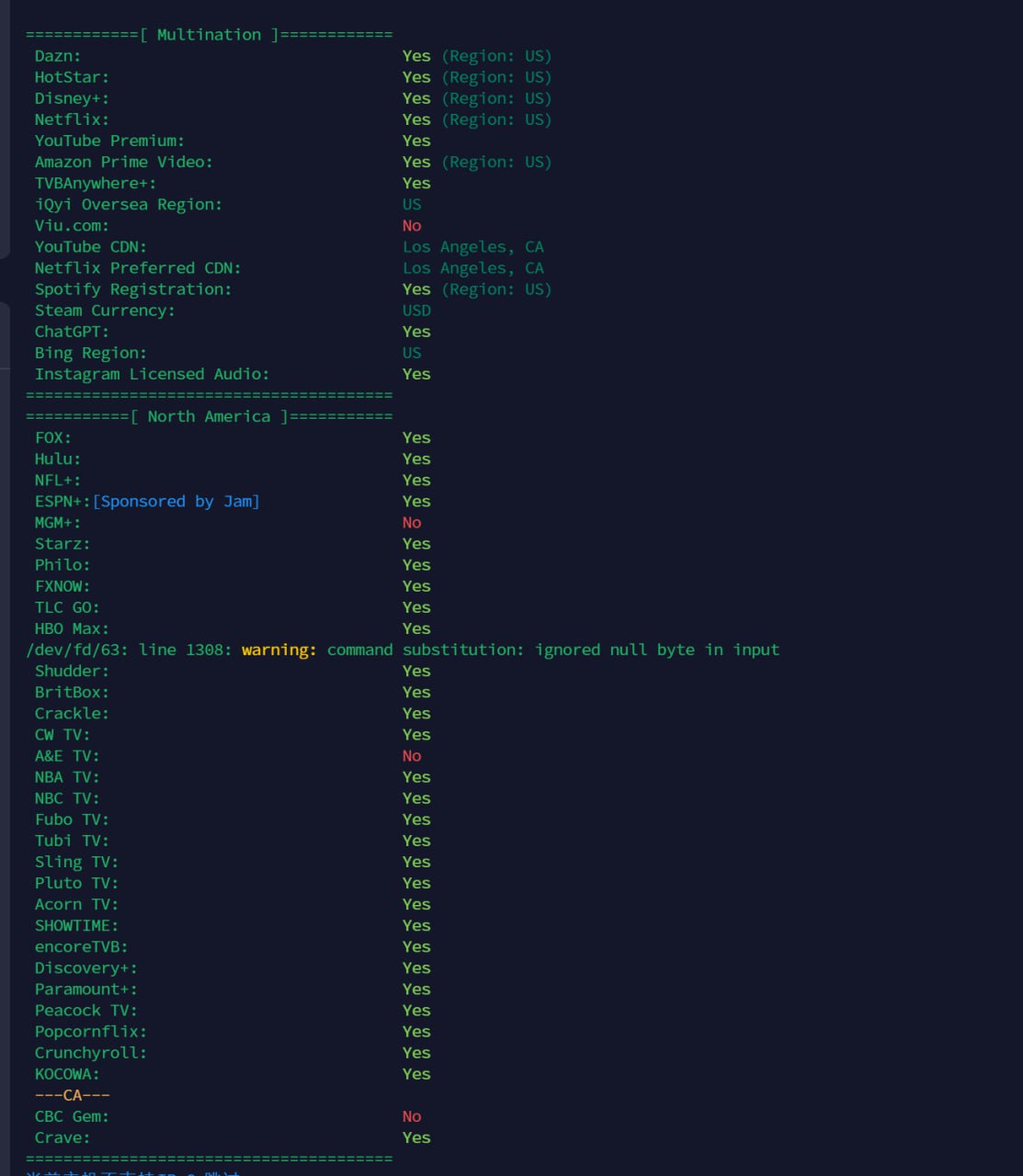The height and width of the screenshot is (1176, 1023).
Task: Click the "Tubi TV:" label
Action: coord(72,840)
